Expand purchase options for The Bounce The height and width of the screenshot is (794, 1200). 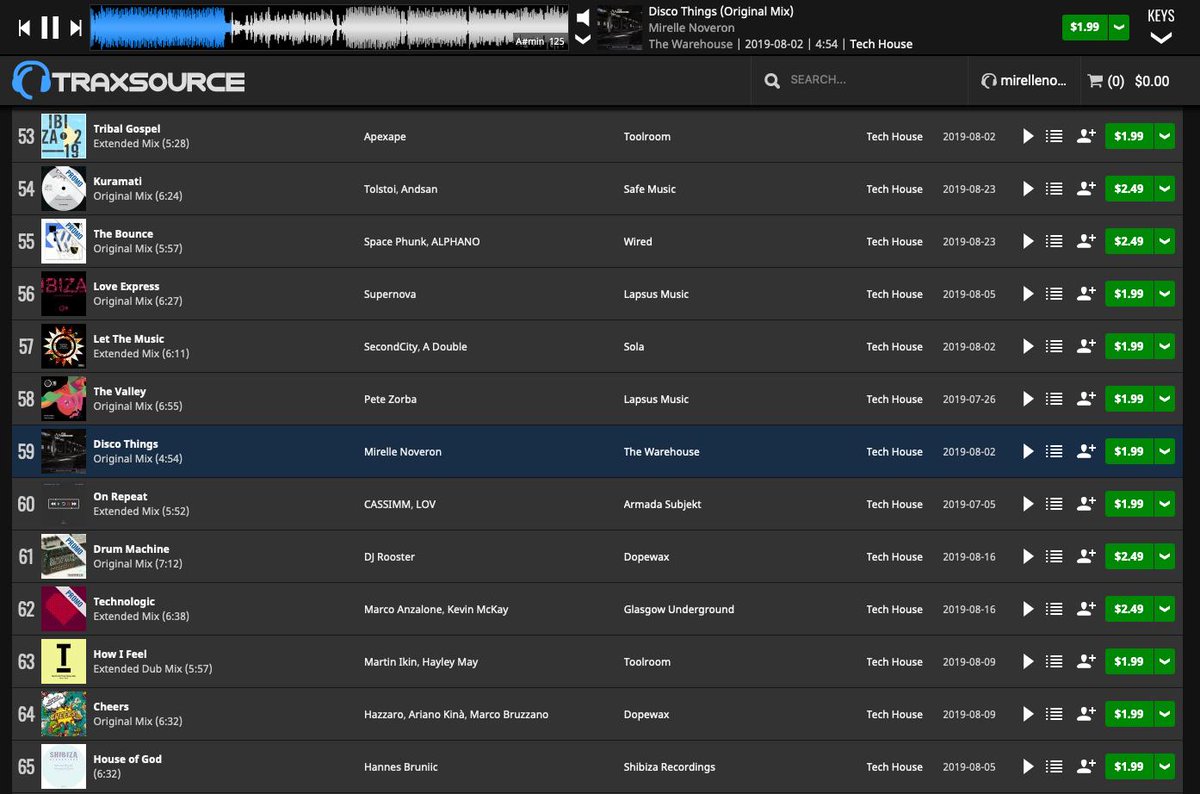[x=1165, y=241]
